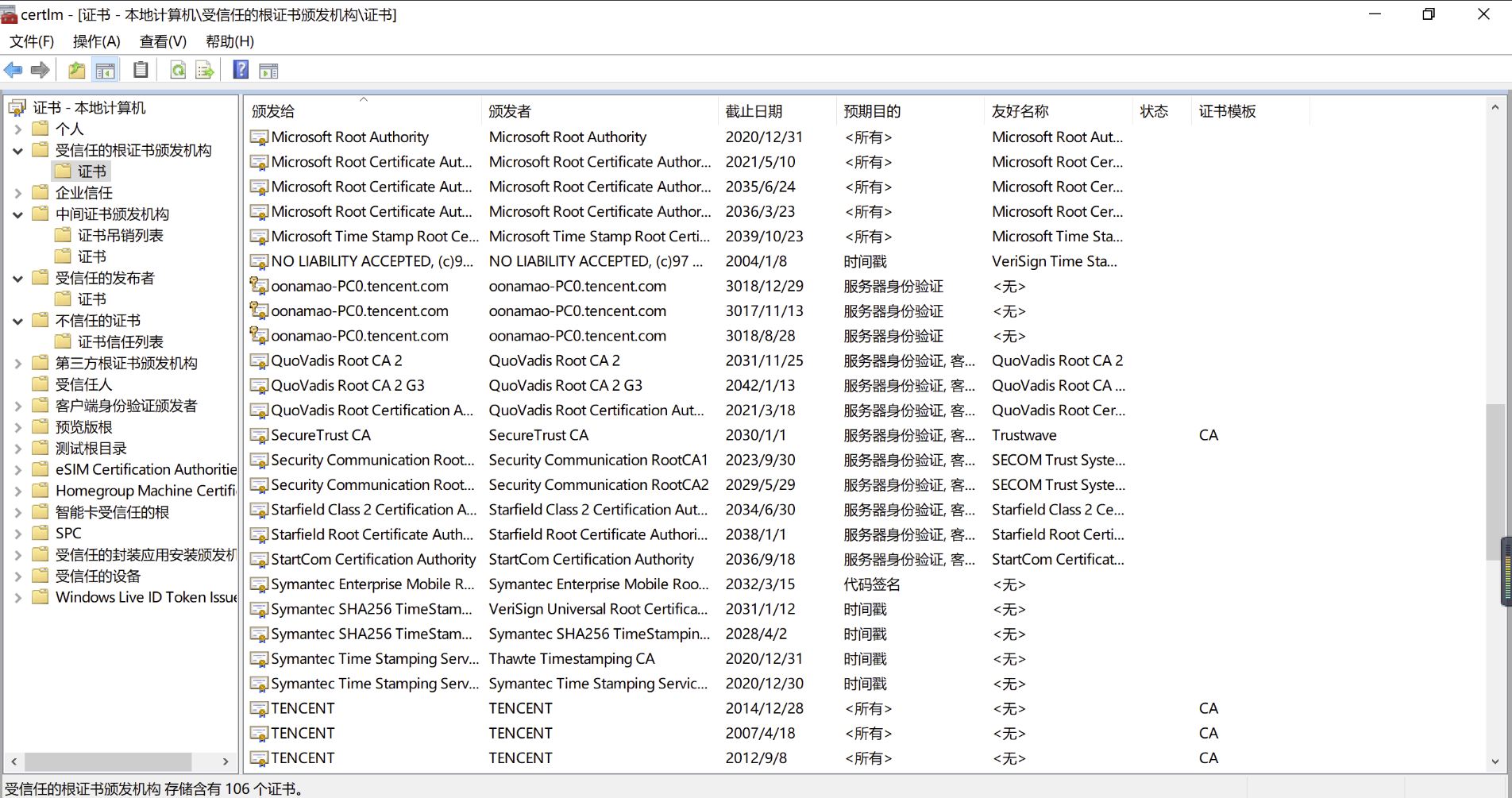Screen dimensions: 1512x798
Task: Expand the 测试根目录 tree node
Action: (x=18, y=449)
